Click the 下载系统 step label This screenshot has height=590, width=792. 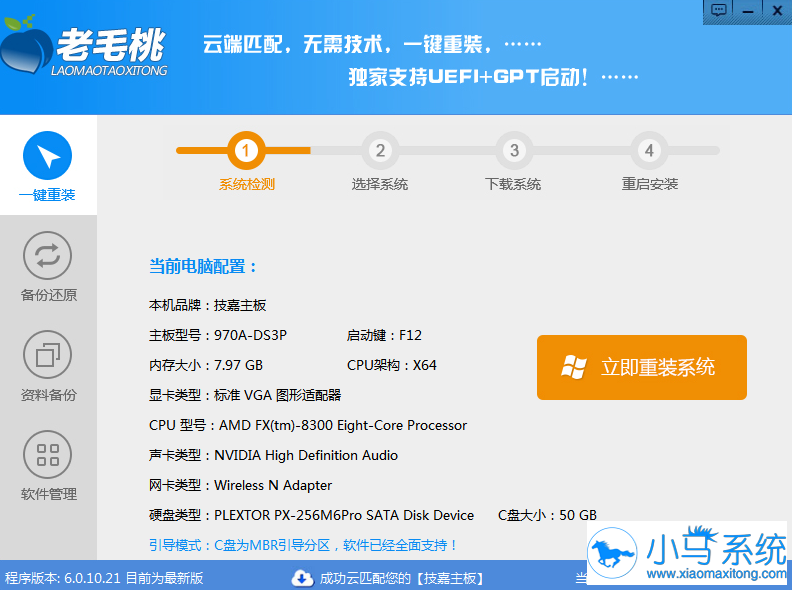(513, 184)
